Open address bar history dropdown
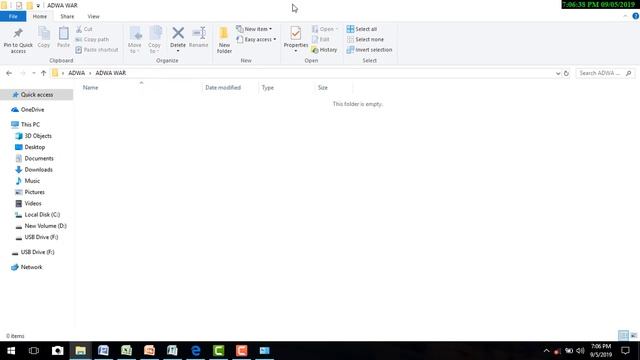The image size is (640, 360). 558,73
